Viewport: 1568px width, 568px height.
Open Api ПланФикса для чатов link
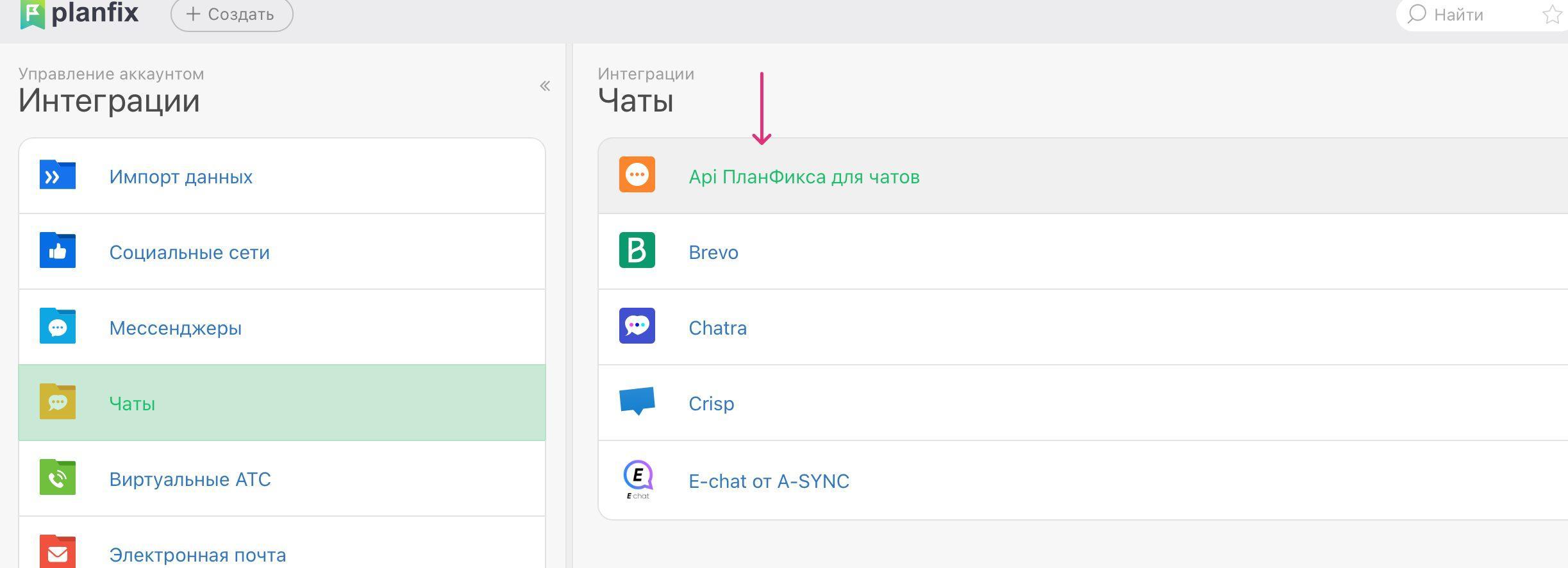pyautogui.click(x=804, y=177)
